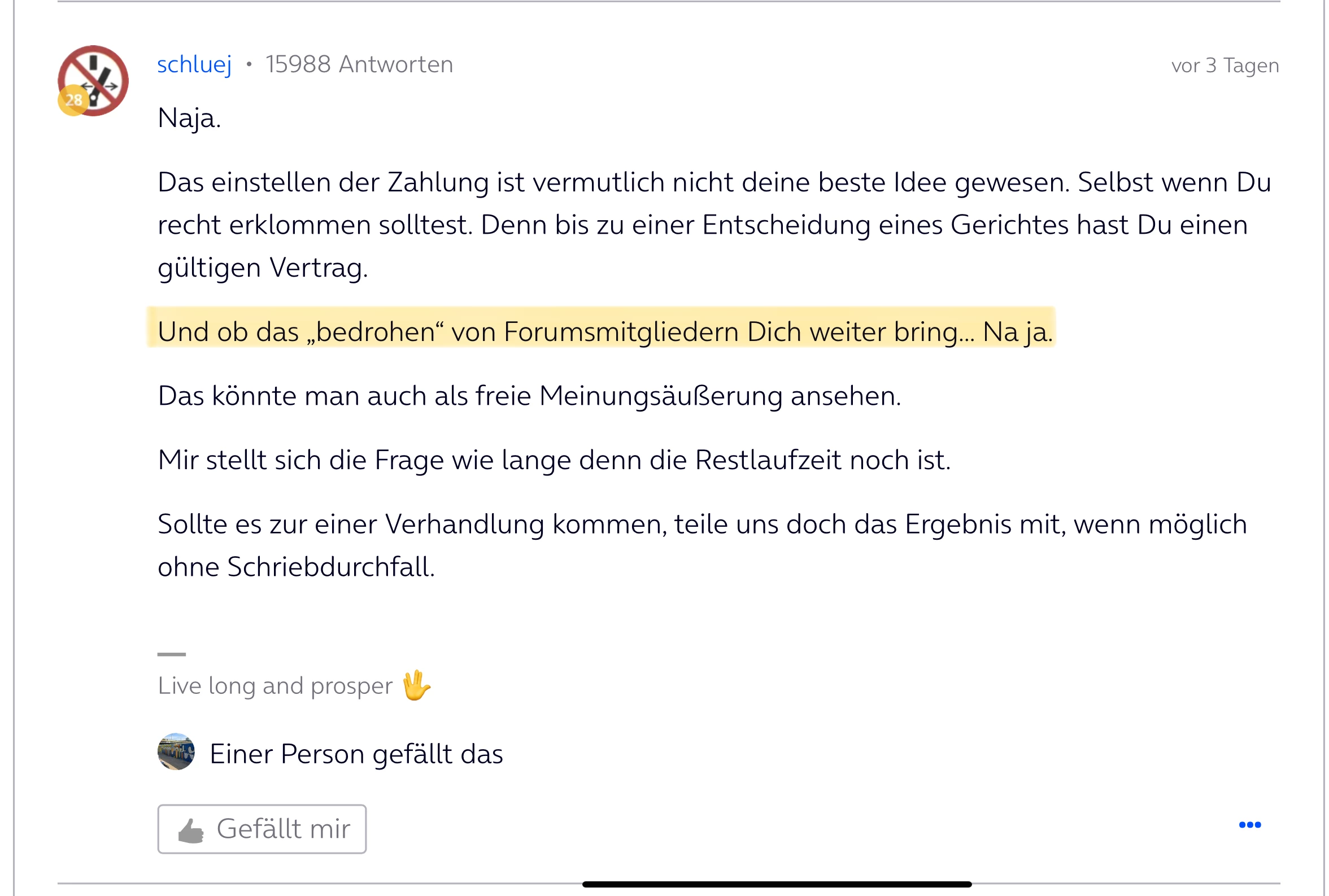Screen dimensions: 1329x896
Task: Click the opening "Naja." line
Action: pyautogui.click(x=189, y=119)
